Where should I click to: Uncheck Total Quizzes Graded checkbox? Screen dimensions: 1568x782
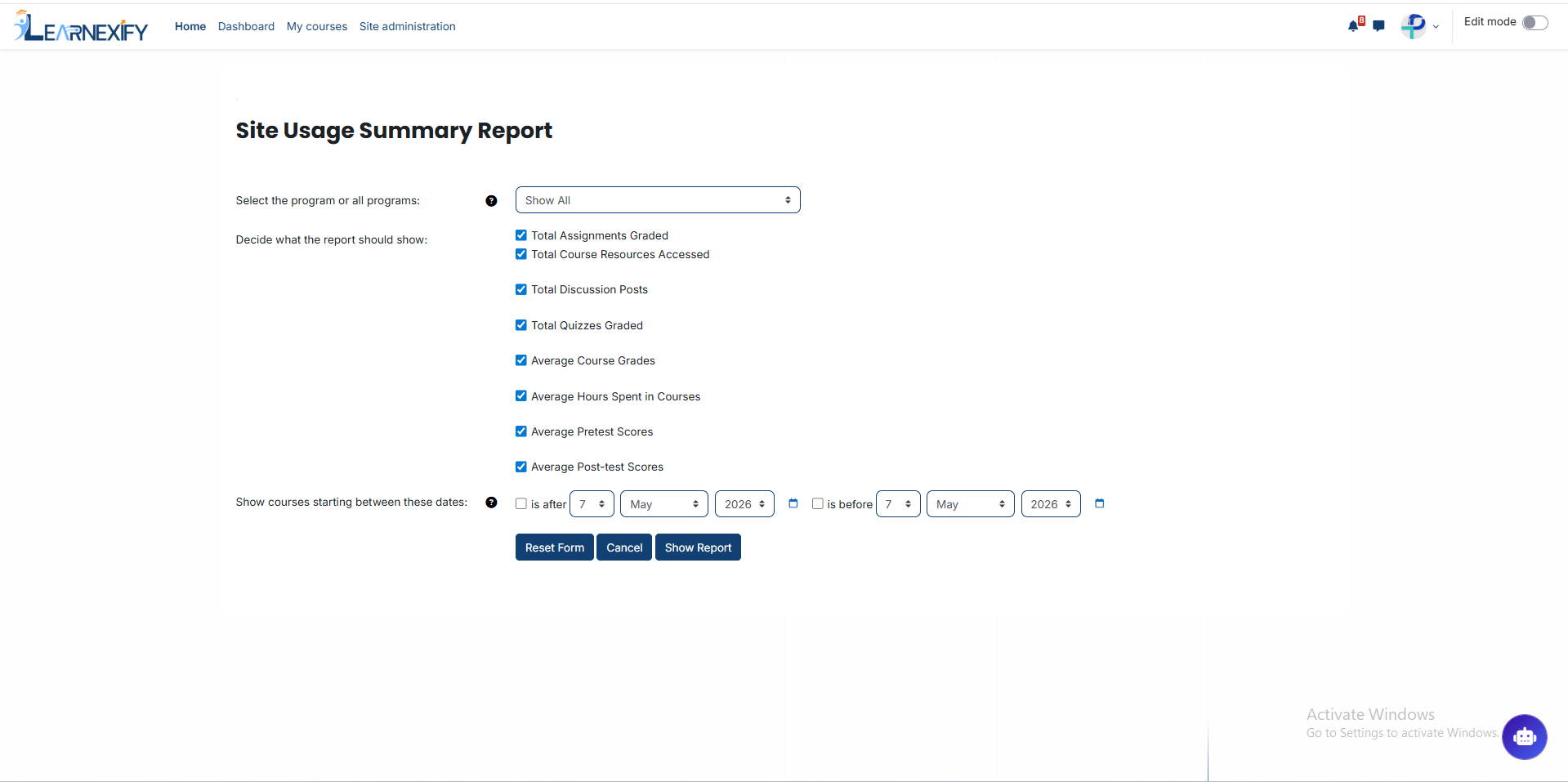521,325
